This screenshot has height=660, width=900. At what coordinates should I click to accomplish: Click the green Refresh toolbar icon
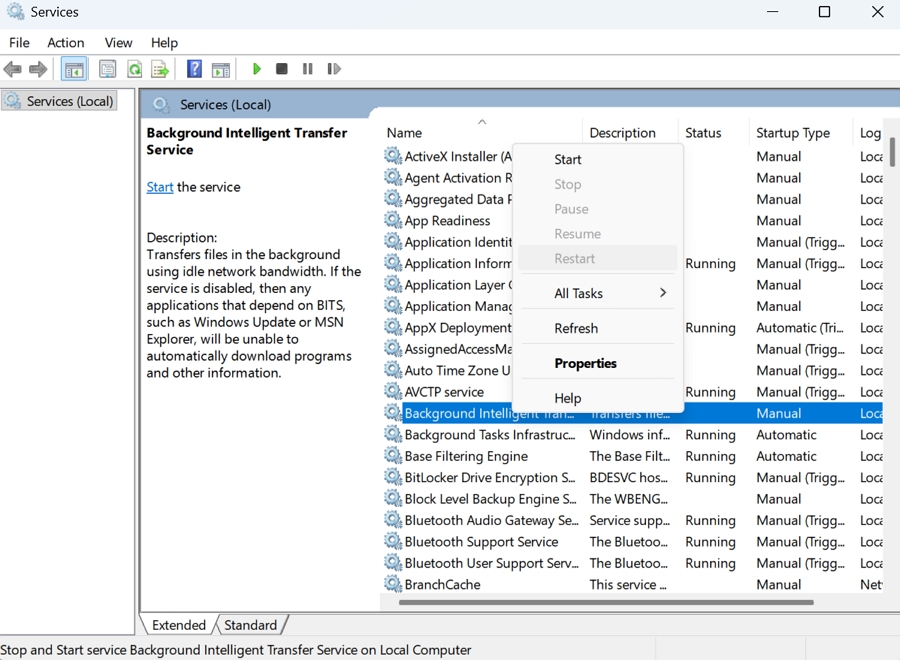[134, 69]
